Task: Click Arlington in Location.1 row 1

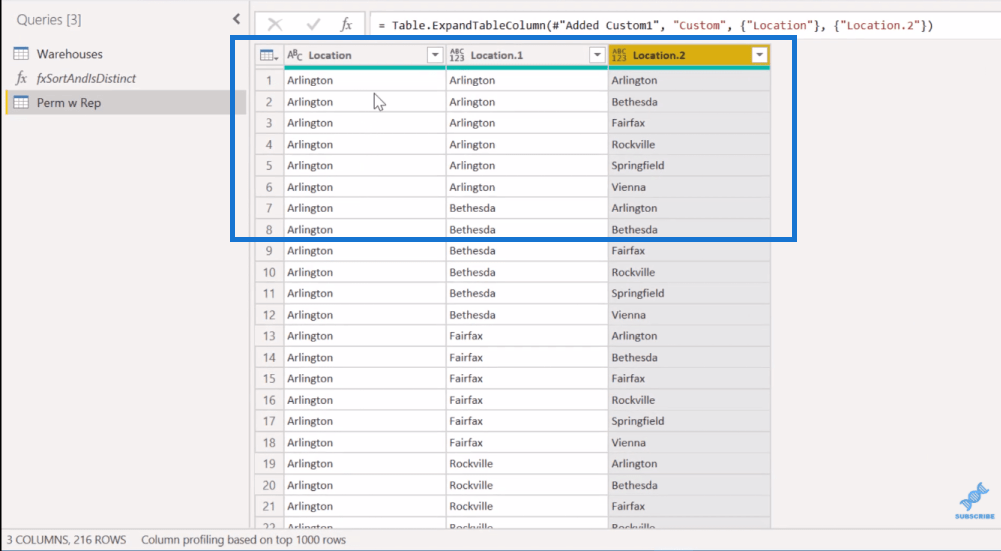Action: [x=472, y=80]
